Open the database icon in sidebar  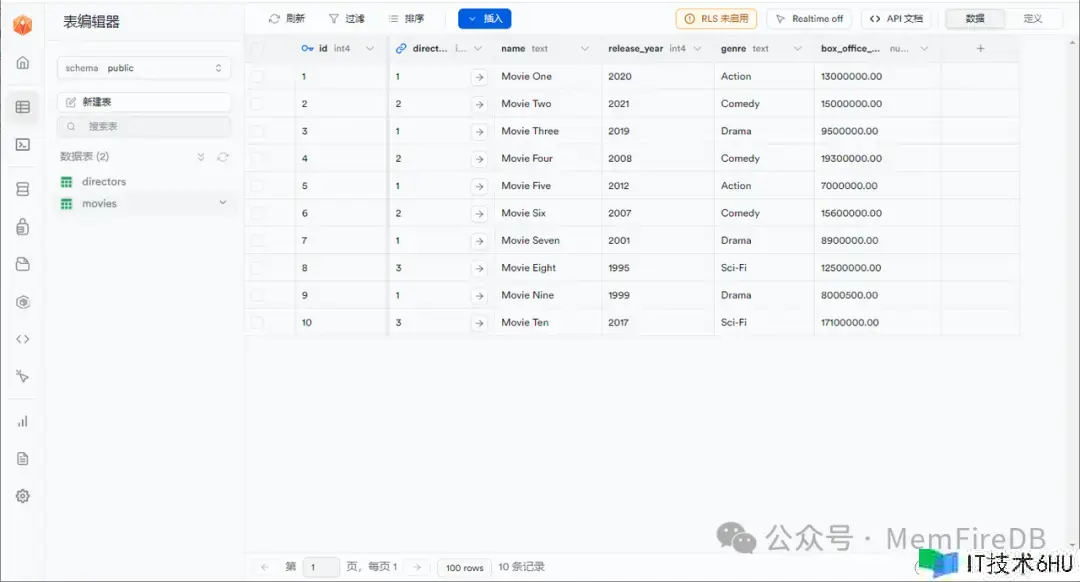(22, 189)
